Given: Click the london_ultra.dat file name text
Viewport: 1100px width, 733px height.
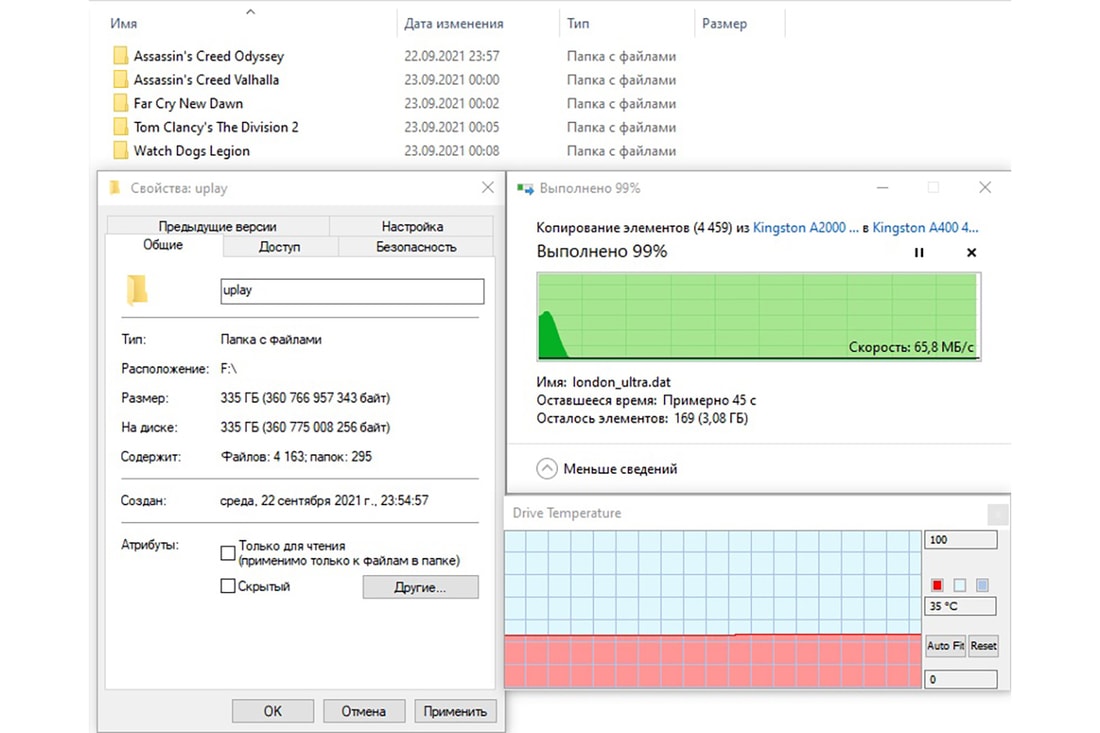Looking at the screenshot, I should (622, 382).
